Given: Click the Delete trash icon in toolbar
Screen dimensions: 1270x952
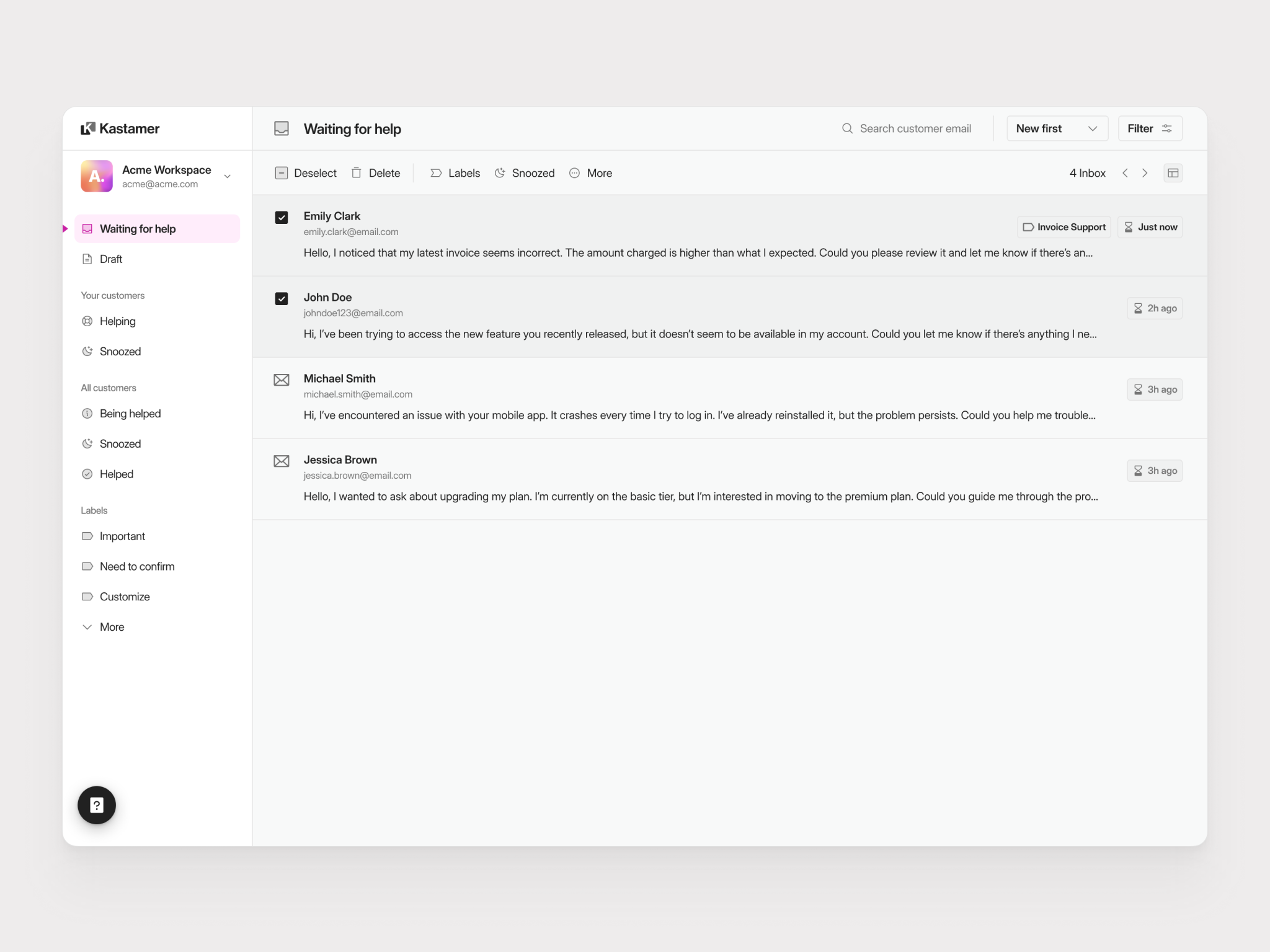Looking at the screenshot, I should [x=357, y=173].
